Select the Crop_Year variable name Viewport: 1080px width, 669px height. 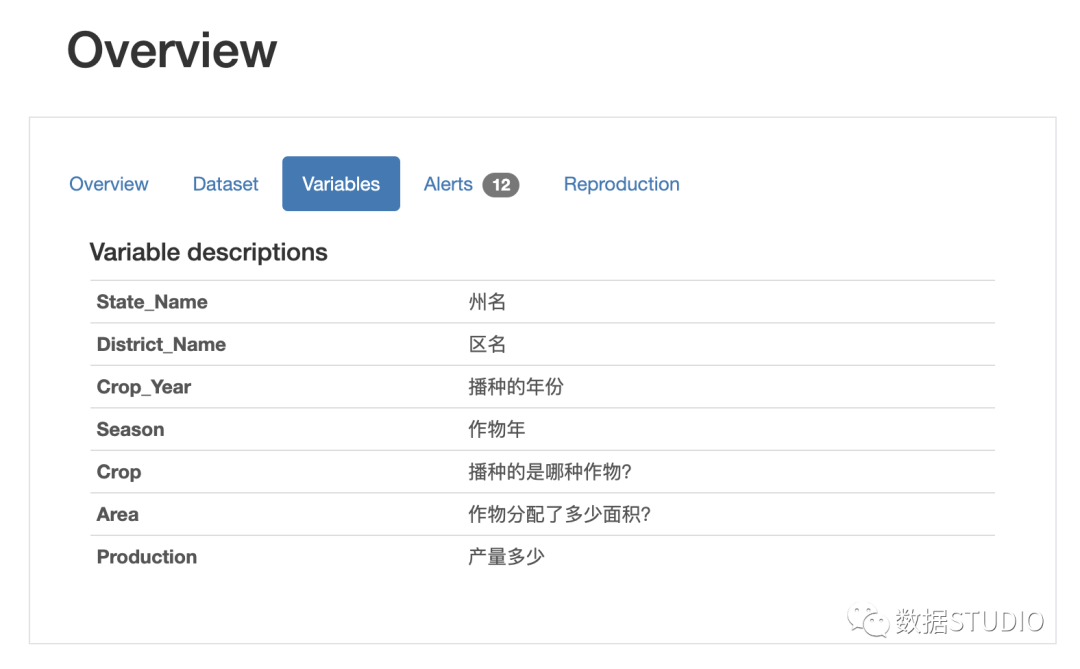[x=143, y=387]
